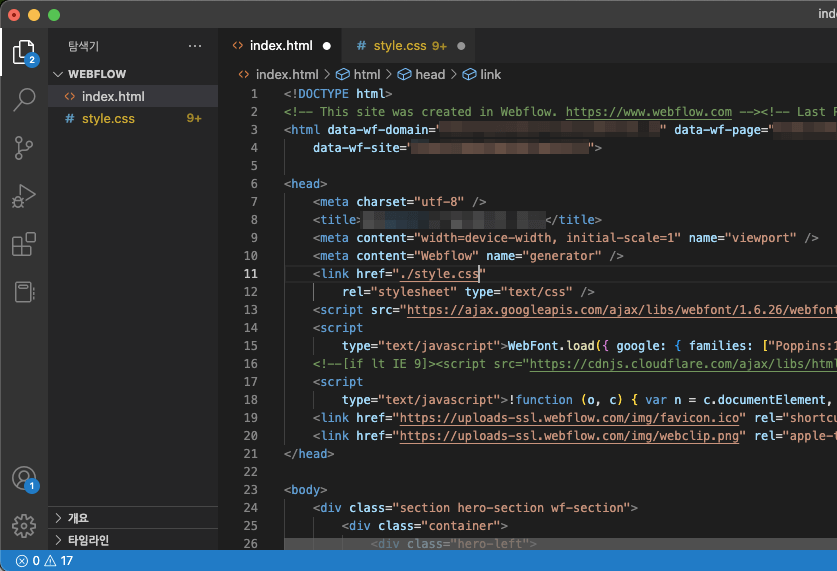Click the 9+ badge next to style.css in tree

tap(194, 118)
